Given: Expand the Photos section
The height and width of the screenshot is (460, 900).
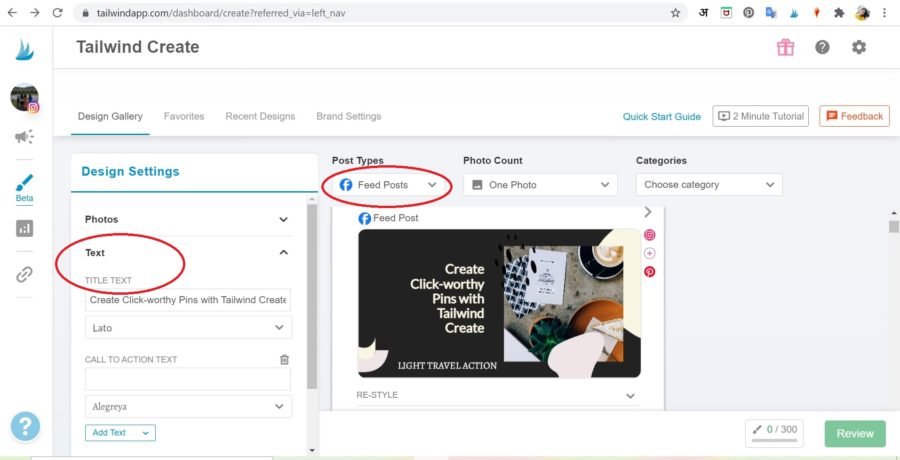Looking at the screenshot, I should [x=187, y=219].
